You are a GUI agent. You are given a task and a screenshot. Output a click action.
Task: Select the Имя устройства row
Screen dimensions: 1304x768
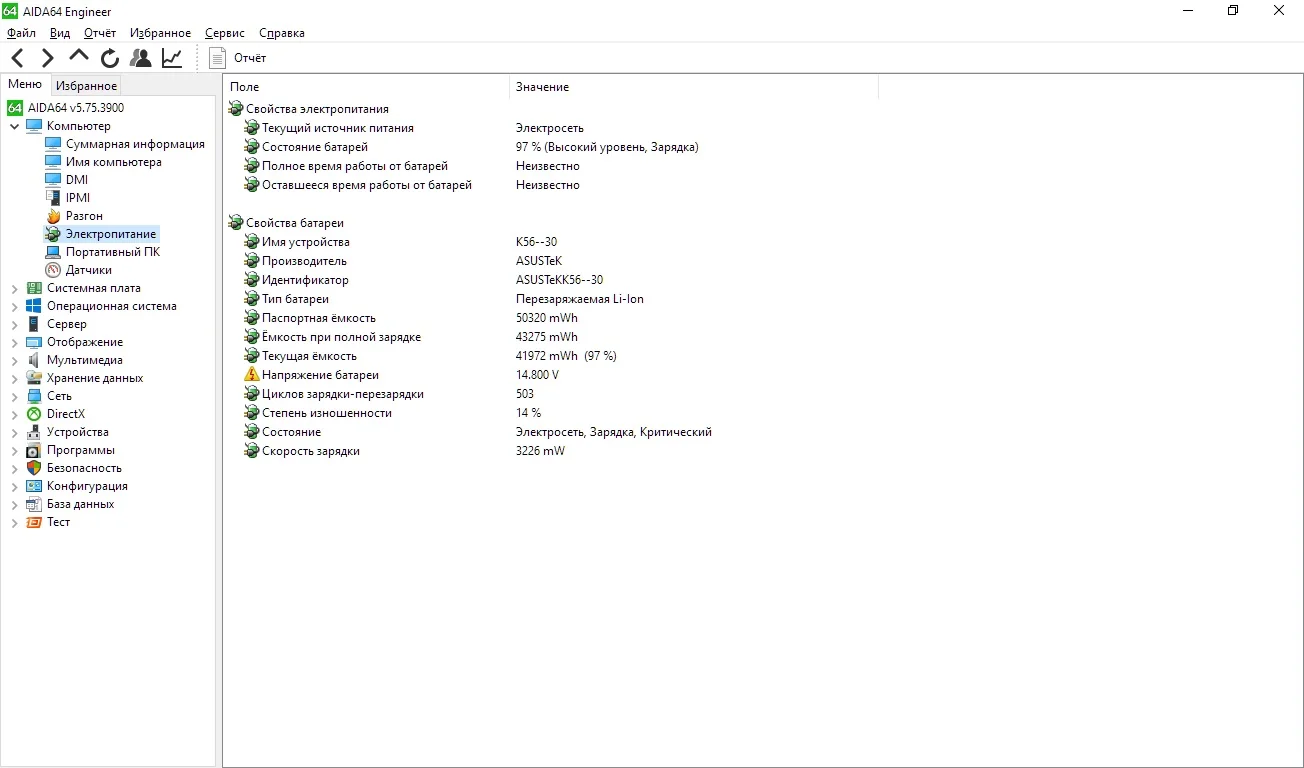[306, 242]
